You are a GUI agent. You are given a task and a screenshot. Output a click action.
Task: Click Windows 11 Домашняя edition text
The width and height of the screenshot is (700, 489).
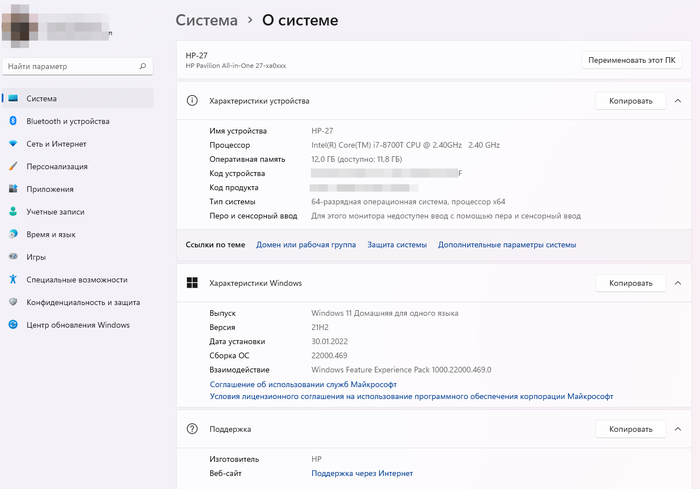pyautogui.click(x=385, y=313)
